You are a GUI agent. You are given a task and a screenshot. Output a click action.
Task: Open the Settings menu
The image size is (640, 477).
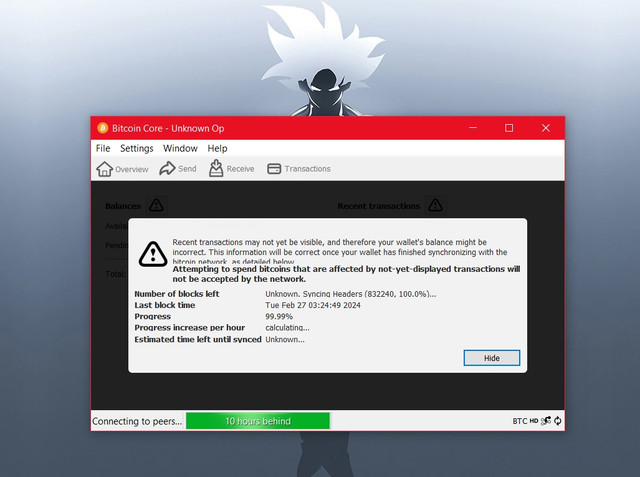click(137, 148)
